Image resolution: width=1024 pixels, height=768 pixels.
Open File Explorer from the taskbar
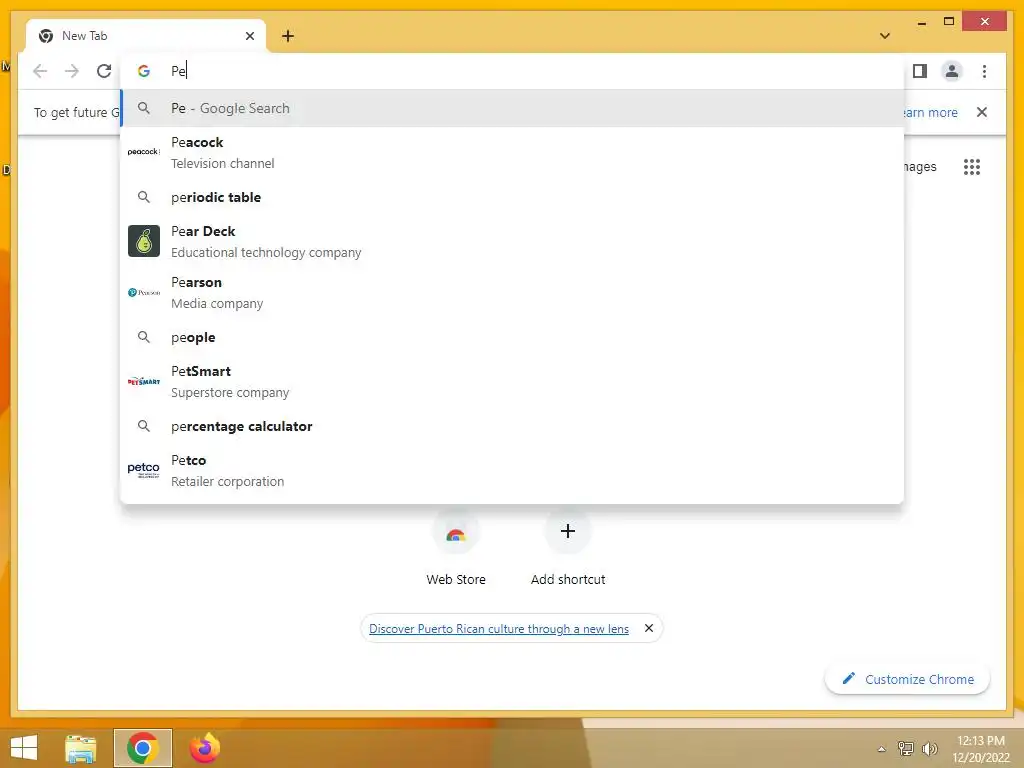pos(81,748)
